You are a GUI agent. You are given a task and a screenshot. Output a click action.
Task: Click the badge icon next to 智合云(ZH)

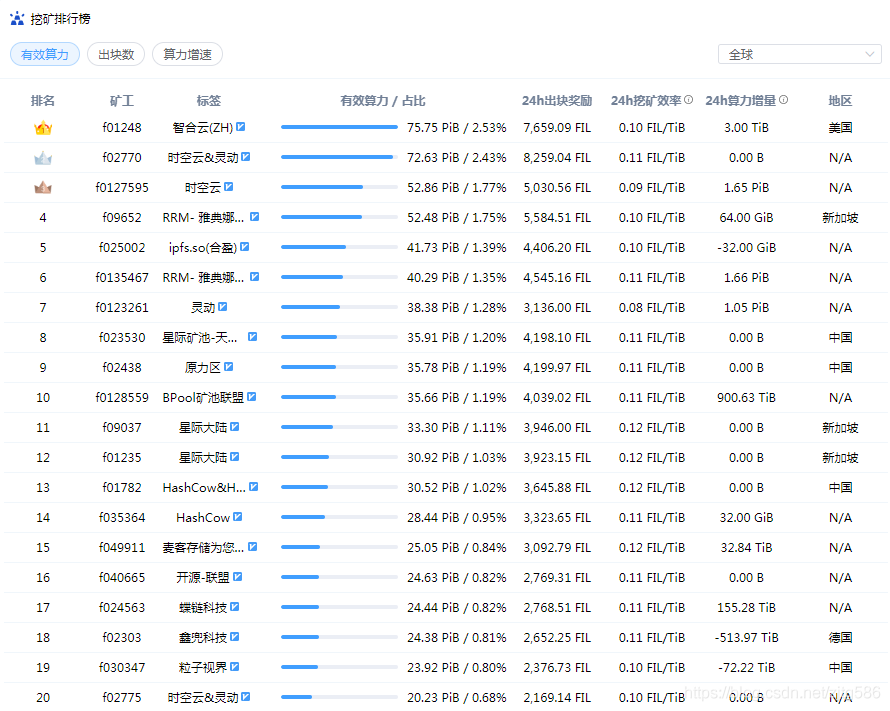point(241,127)
